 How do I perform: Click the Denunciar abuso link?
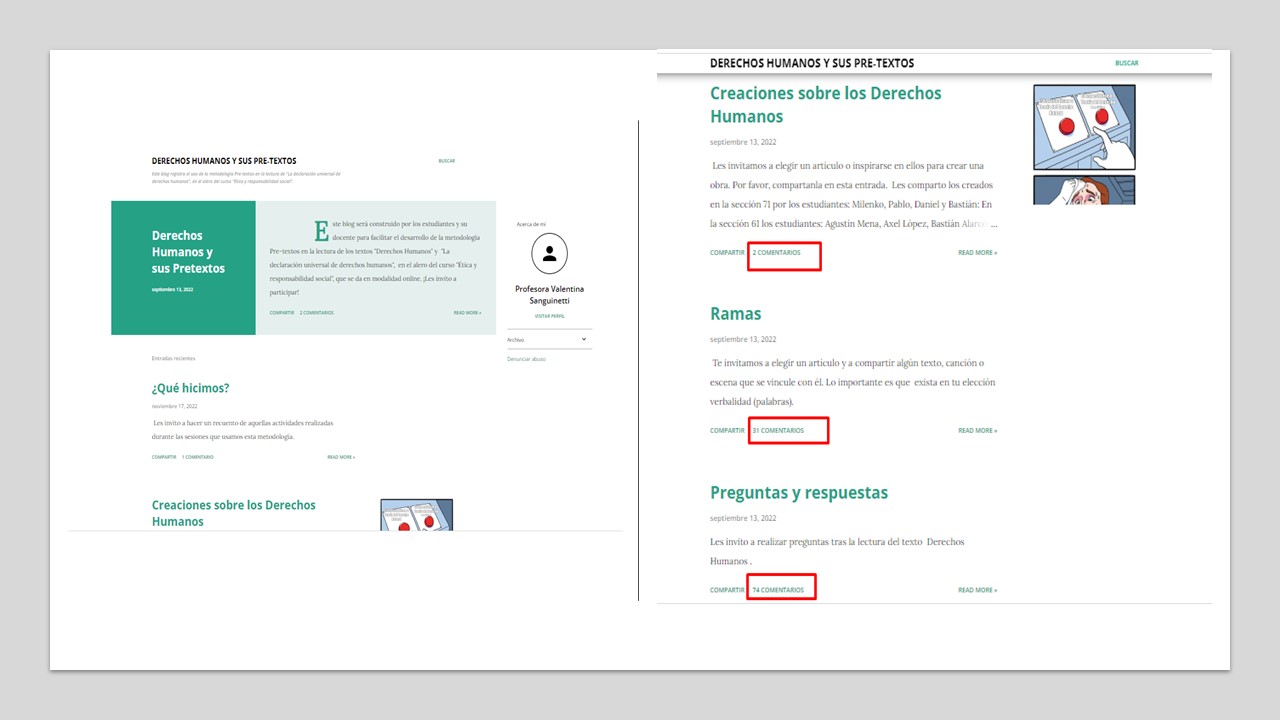click(526, 358)
